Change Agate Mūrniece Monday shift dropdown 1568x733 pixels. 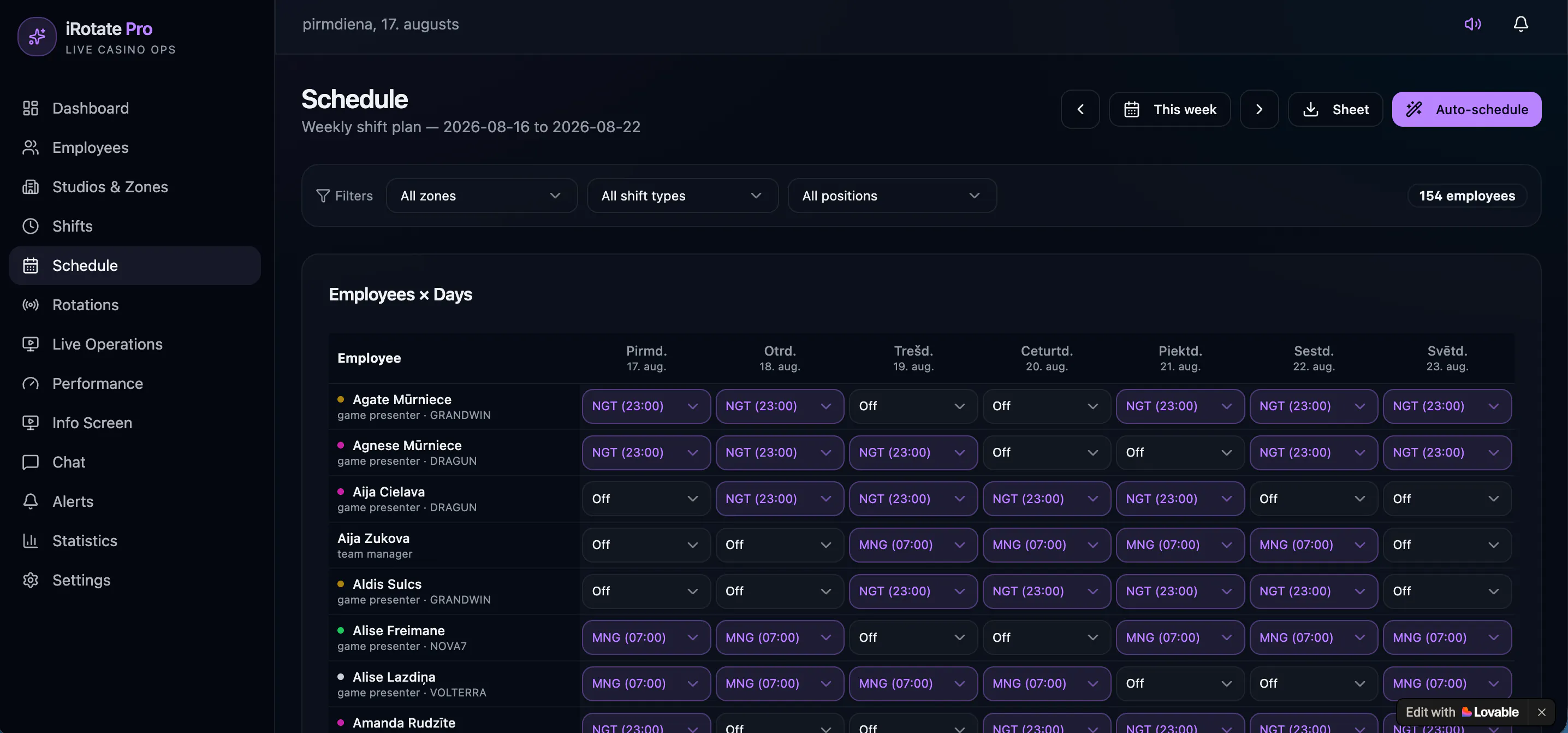646,406
